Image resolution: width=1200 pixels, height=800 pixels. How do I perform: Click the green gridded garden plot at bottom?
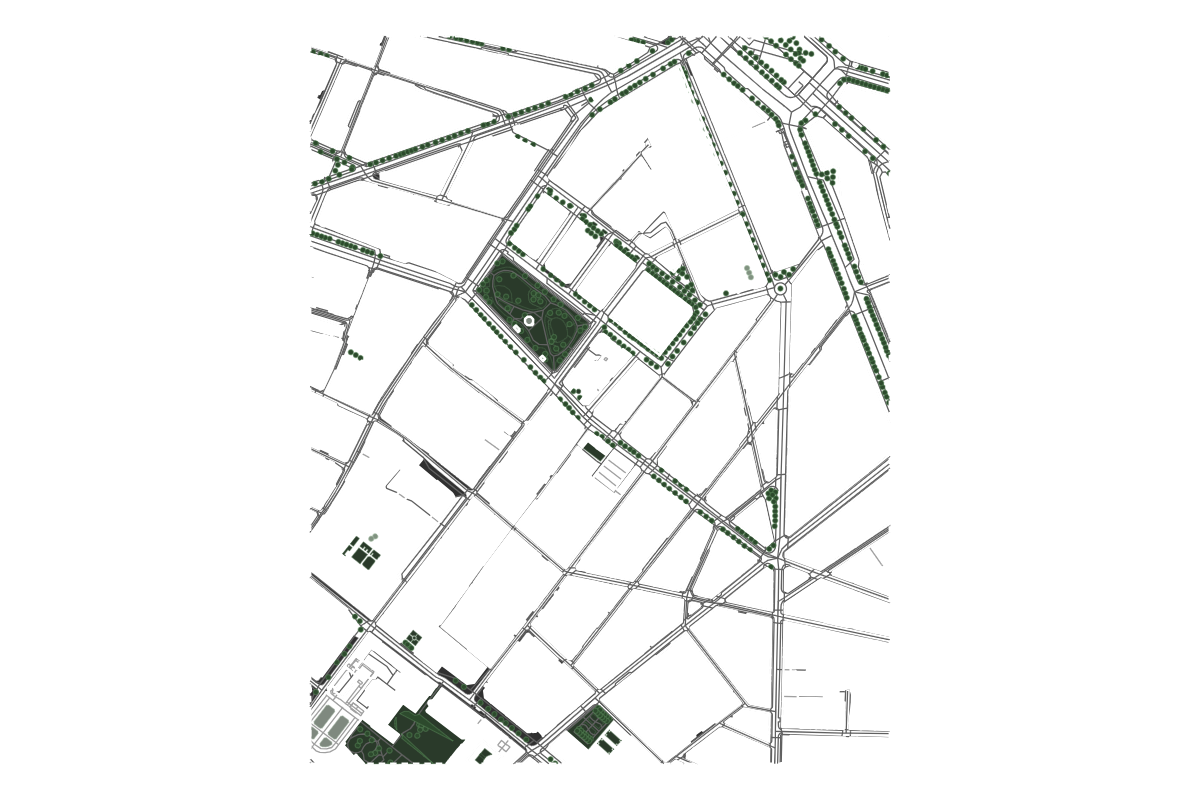pyautogui.click(x=590, y=725)
